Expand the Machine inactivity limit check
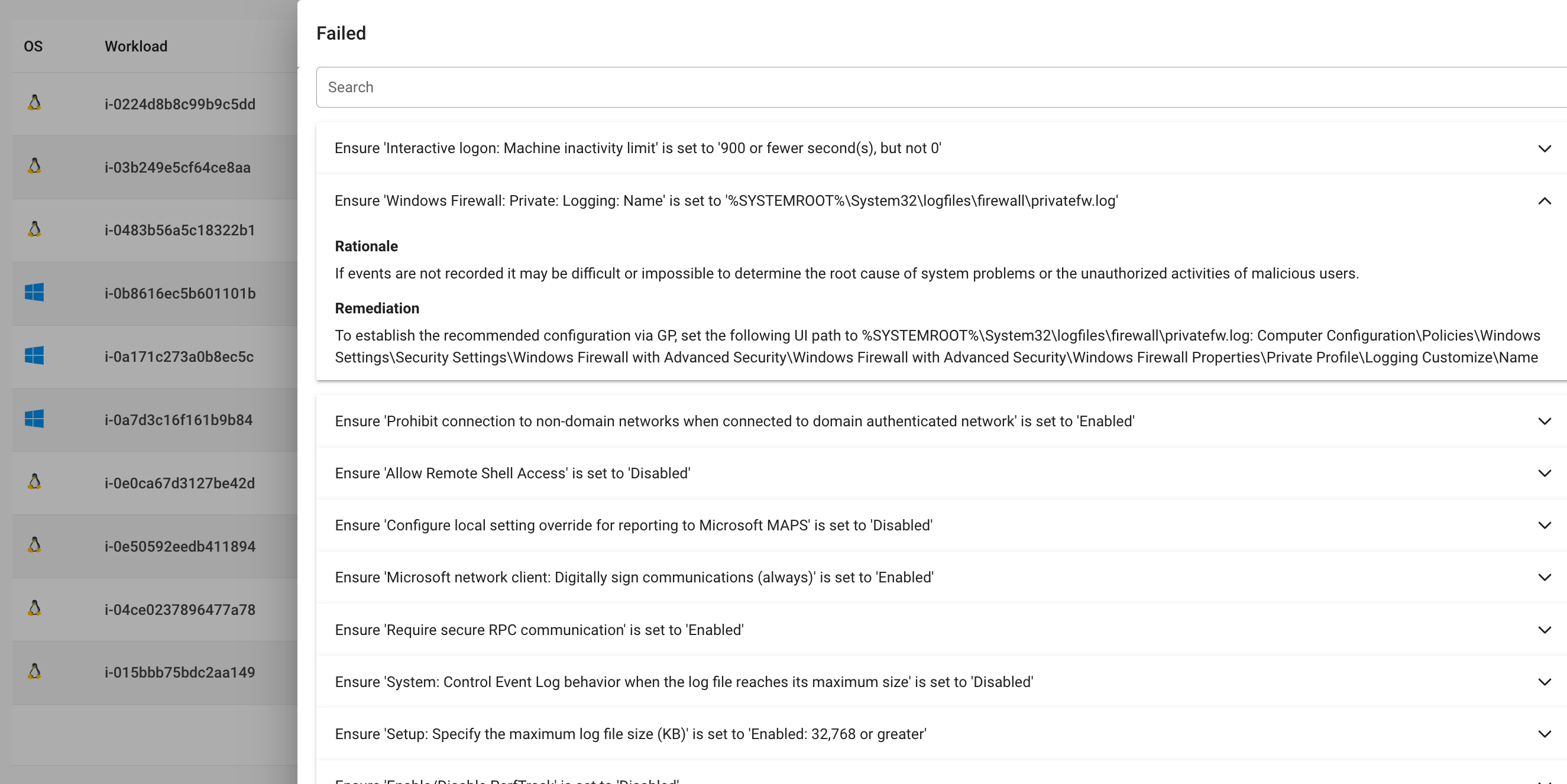 [x=1544, y=148]
